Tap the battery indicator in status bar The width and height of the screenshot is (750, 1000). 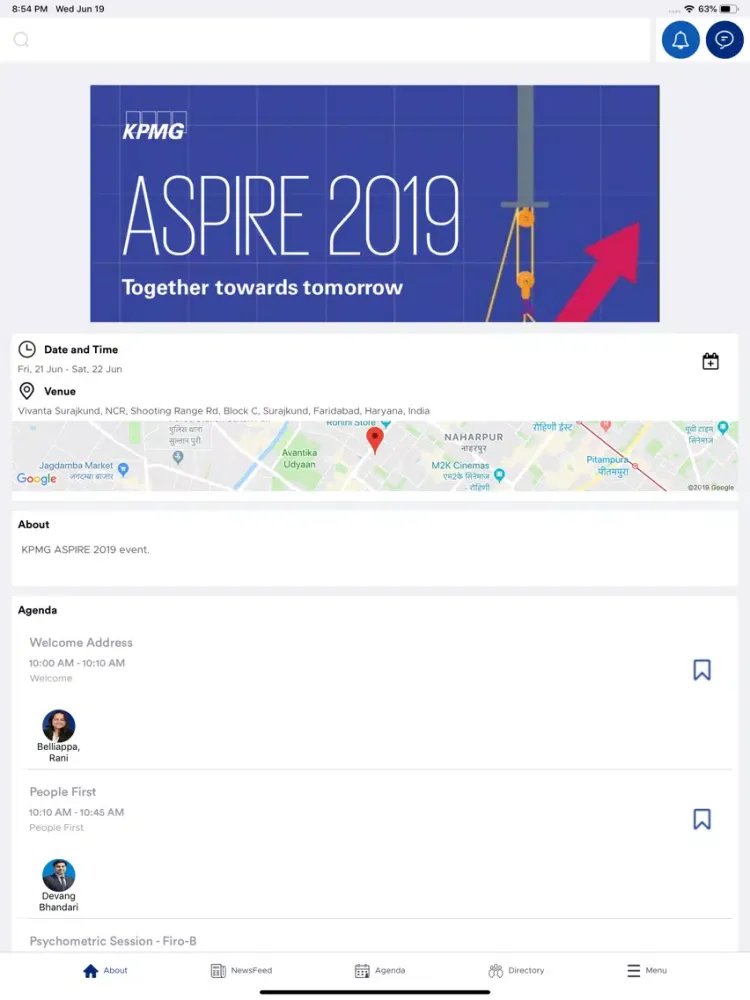[x=729, y=9]
